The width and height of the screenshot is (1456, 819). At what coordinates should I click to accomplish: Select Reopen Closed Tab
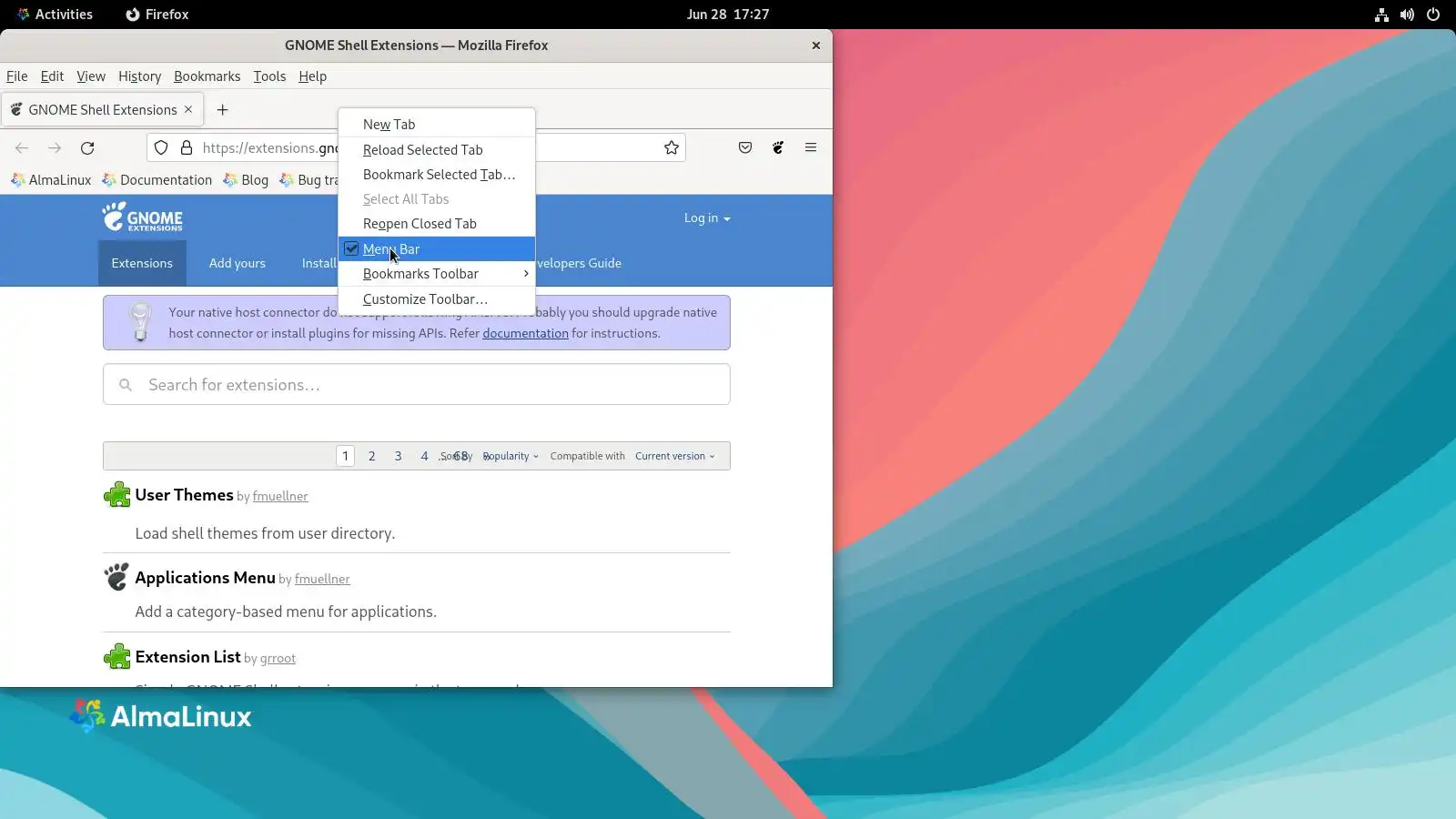point(437,224)
